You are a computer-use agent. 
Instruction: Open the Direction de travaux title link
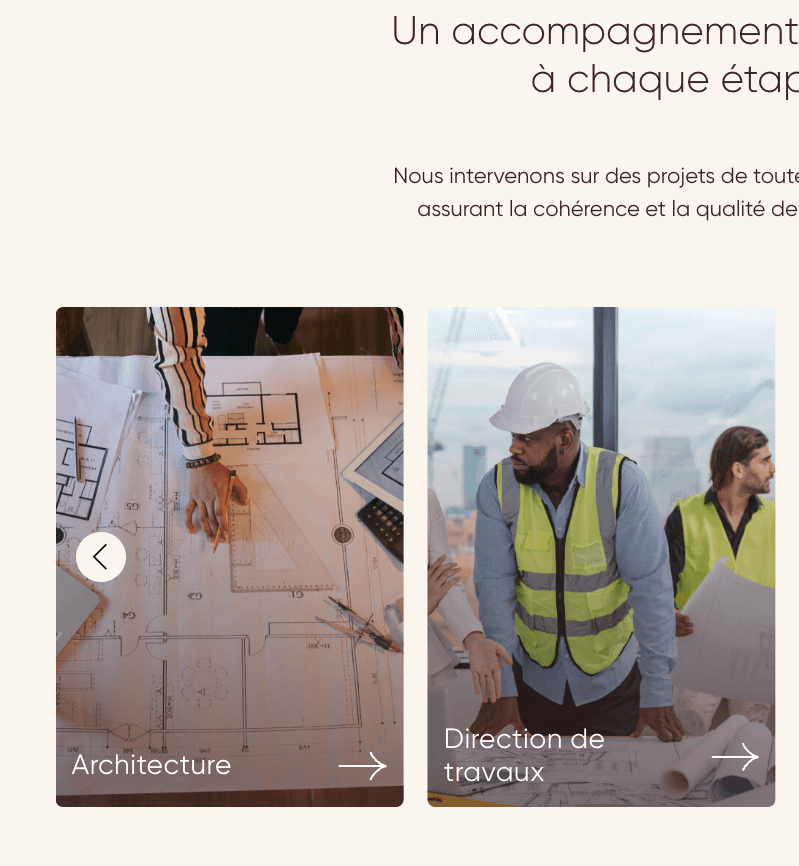524,755
